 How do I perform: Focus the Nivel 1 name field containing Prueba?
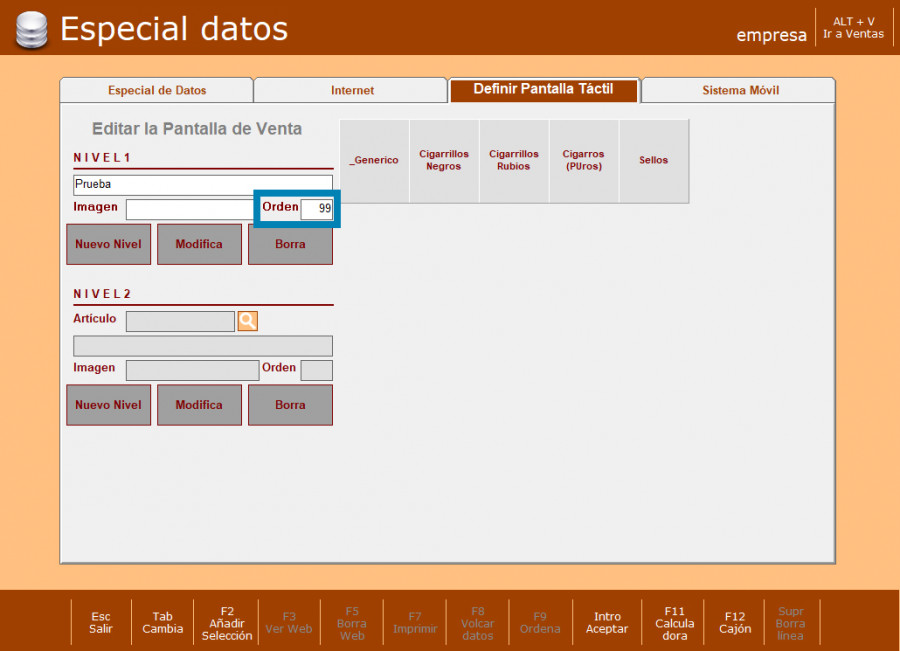pos(203,185)
